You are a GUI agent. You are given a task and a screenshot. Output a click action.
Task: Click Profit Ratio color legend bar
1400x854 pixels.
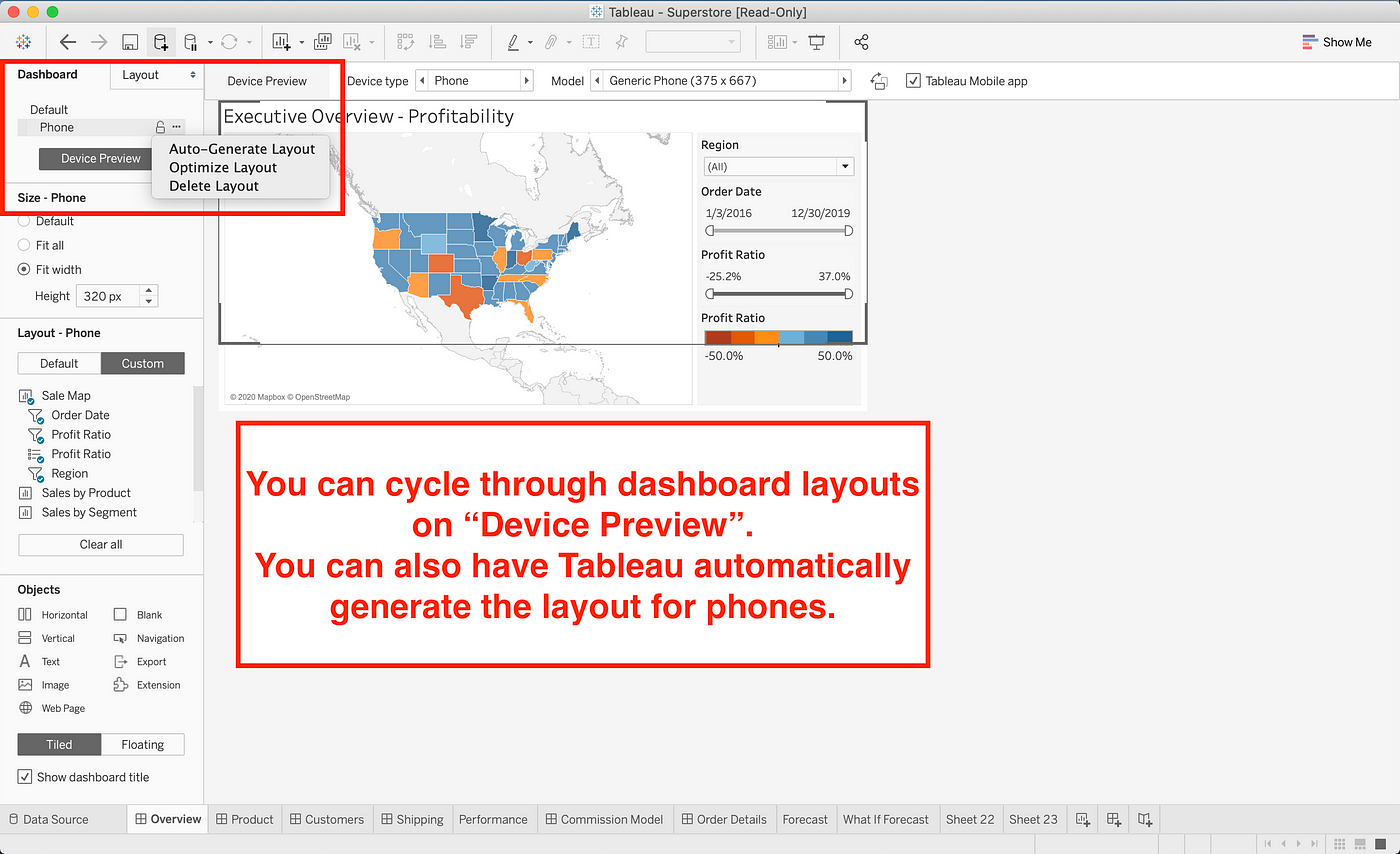[x=778, y=338]
